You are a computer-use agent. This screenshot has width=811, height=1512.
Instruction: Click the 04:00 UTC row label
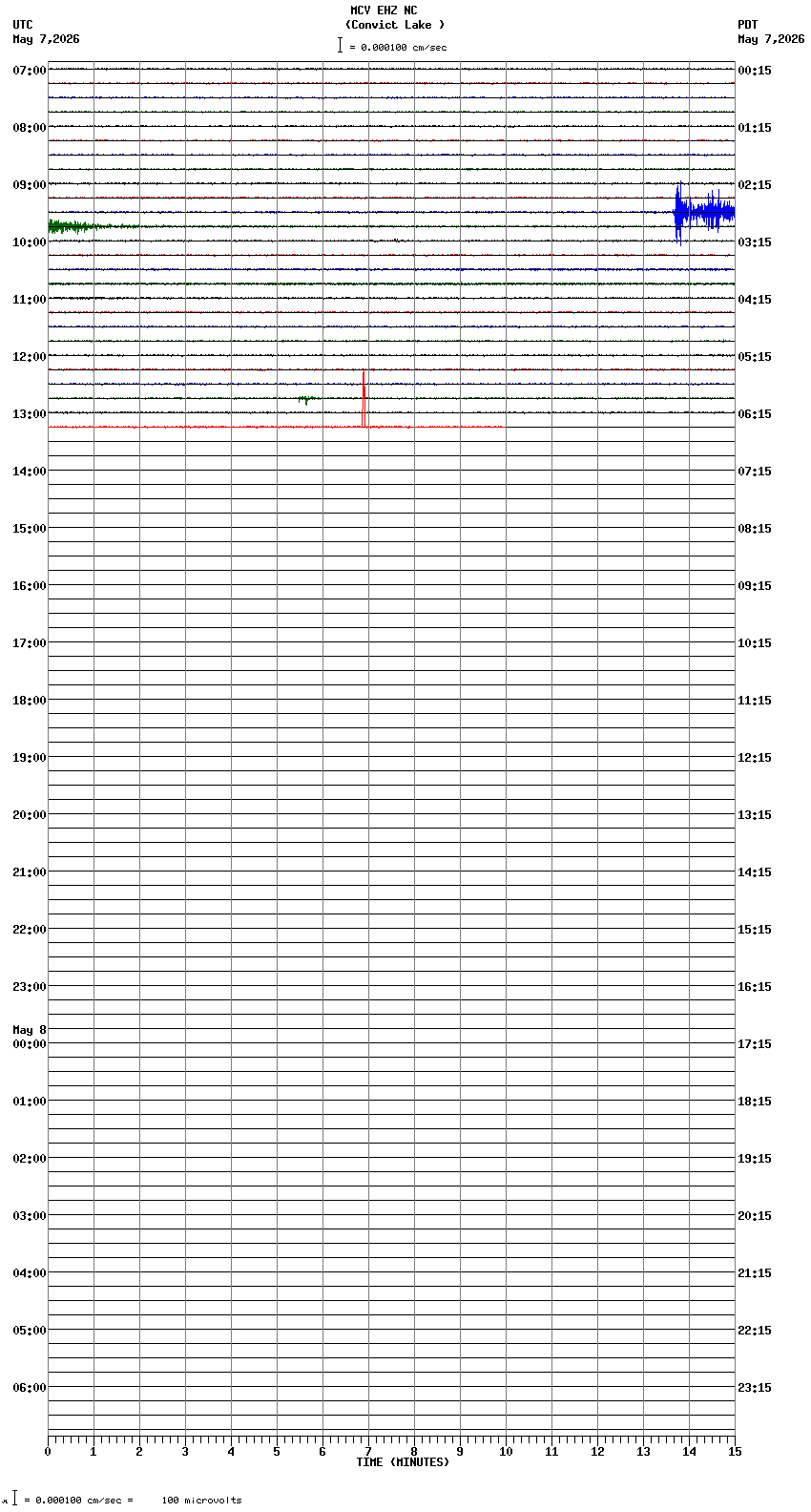click(30, 1273)
